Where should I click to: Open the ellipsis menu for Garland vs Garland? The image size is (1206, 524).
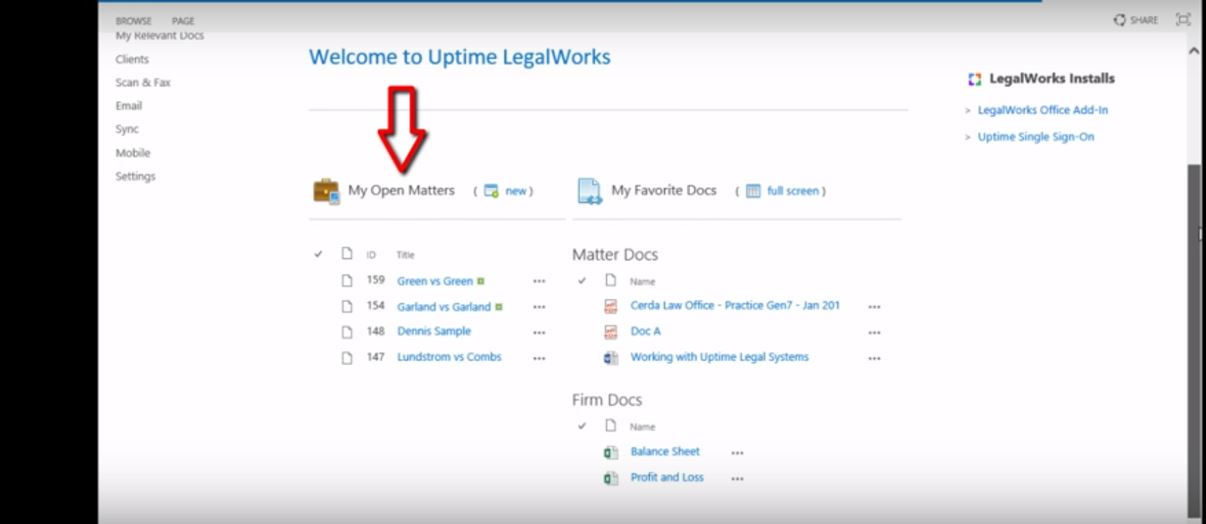pos(539,308)
